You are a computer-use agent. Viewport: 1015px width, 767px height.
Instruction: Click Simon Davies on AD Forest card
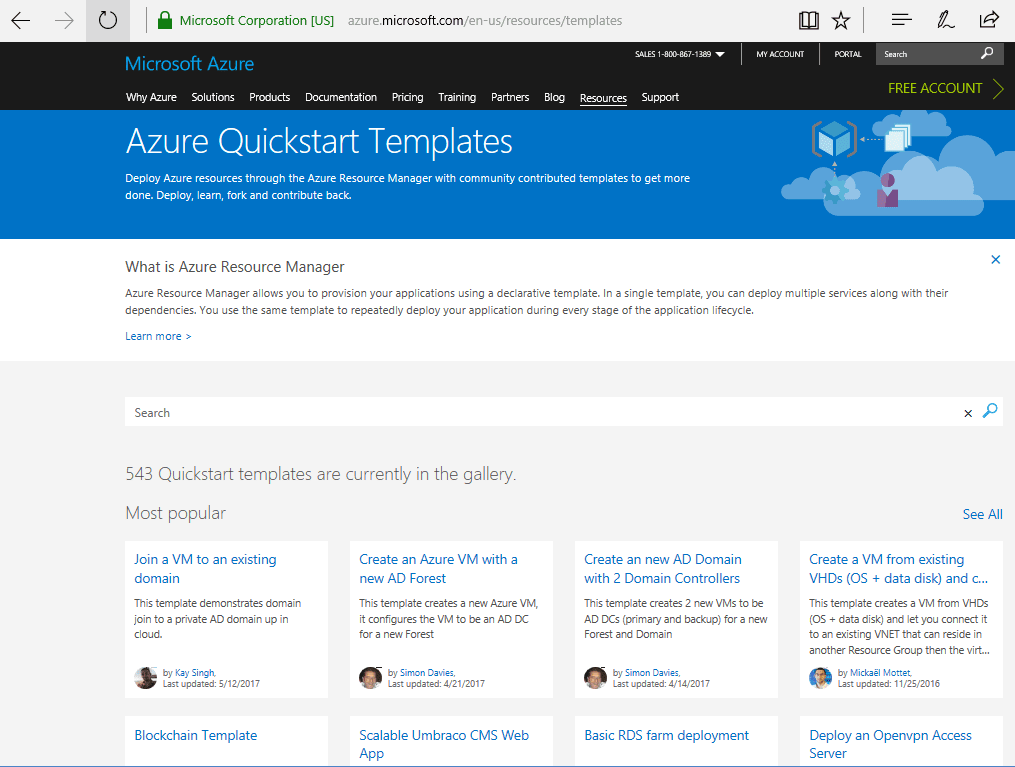click(427, 673)
